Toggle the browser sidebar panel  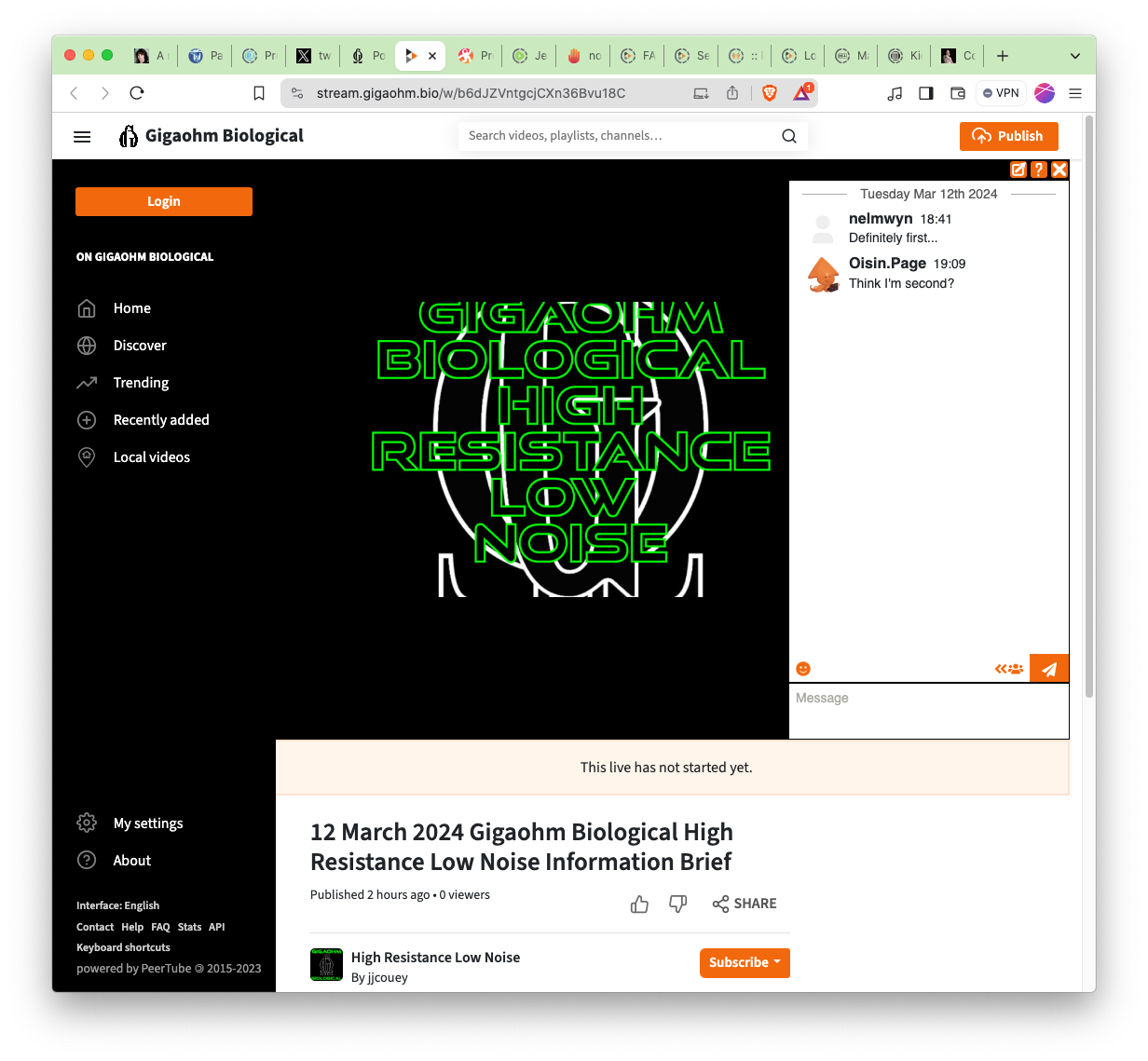(x=926, y=93)
